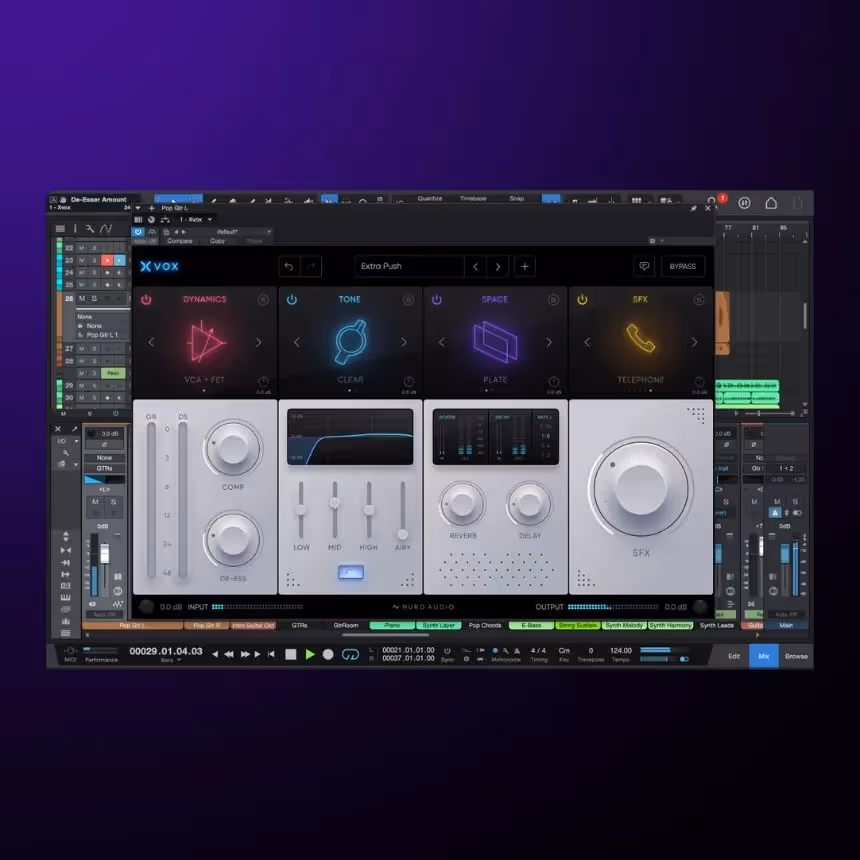Click the yellow Telephone SFX icon
The height and width of the screenshot is (860, 860).
click(641, 338)
